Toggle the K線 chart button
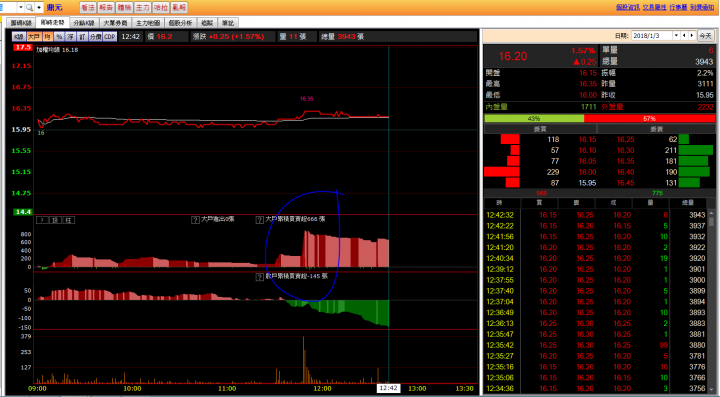The height and width of the screenshot is (397, 720). pos(19,37)
